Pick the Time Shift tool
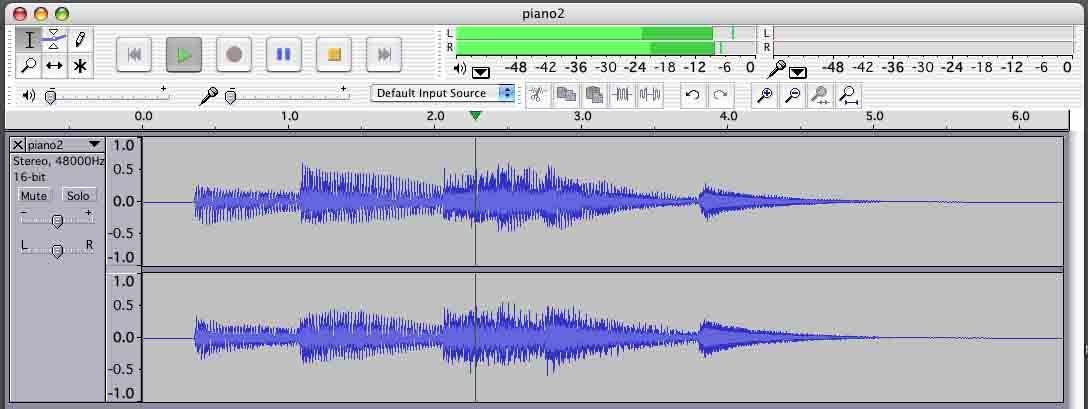The image size is (1088, 409). 55,66
